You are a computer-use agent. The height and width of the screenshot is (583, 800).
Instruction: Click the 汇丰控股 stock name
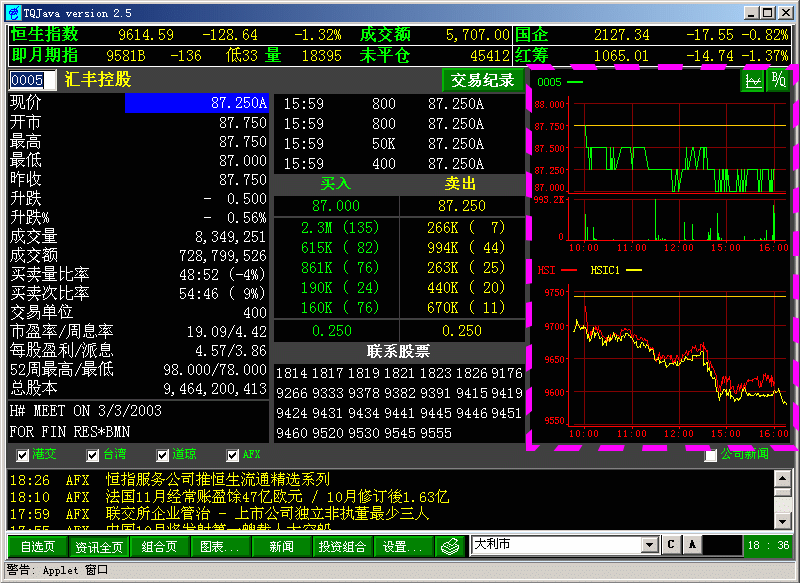tap(98, 80)
